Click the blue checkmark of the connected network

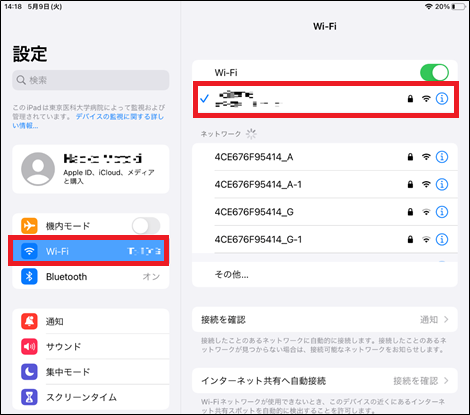(204, 98)
